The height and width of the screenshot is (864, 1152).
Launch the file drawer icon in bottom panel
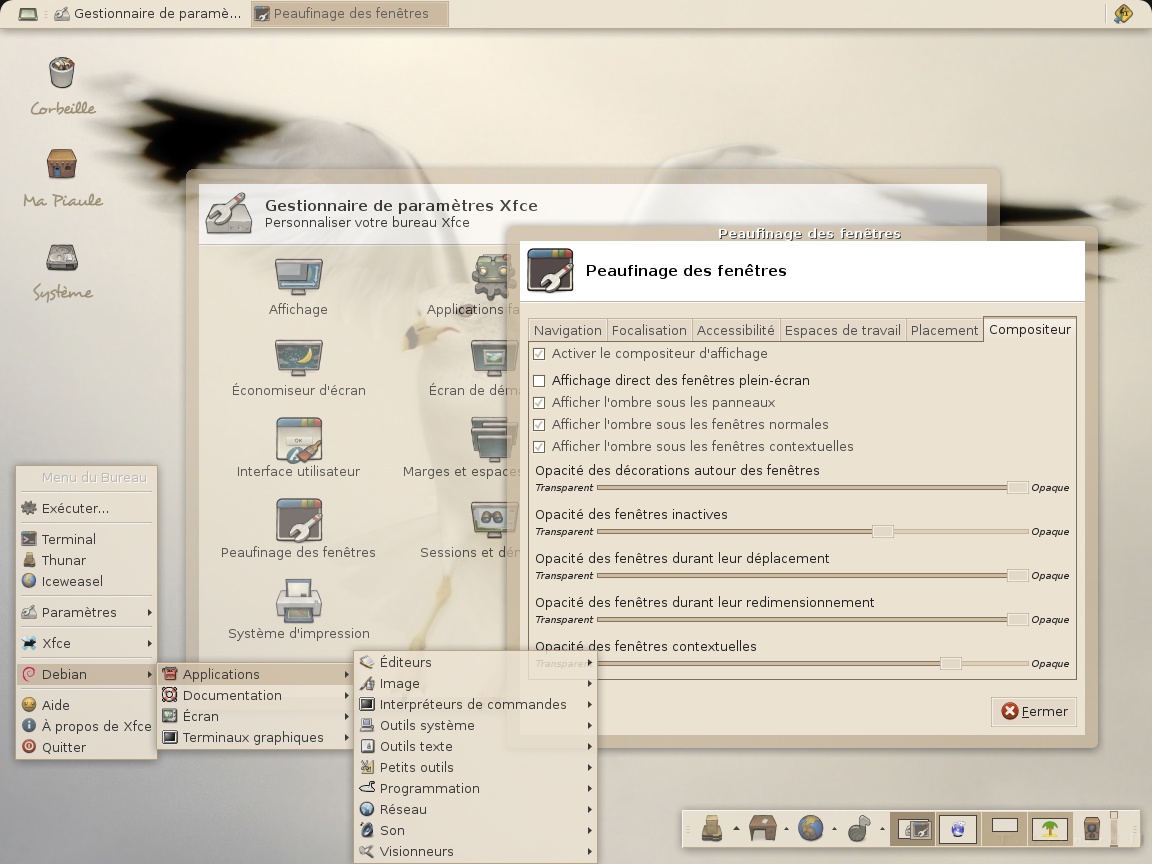pos(711,829)
